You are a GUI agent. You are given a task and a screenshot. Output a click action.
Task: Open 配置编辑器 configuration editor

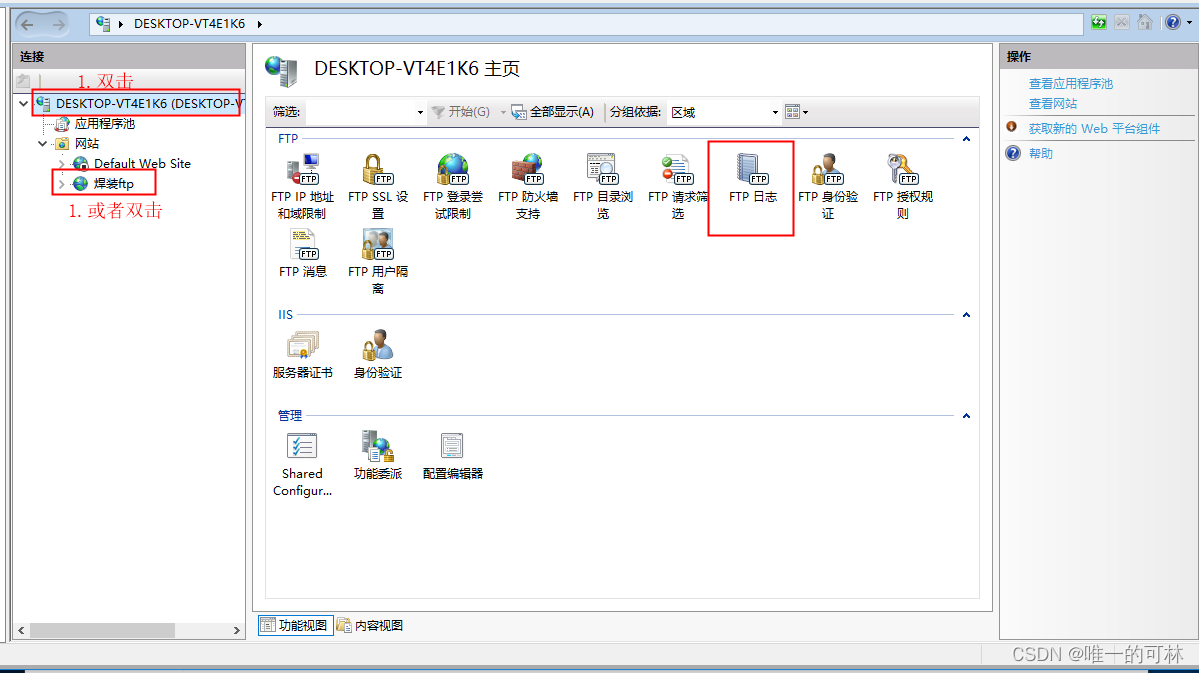tap(453, 456)
